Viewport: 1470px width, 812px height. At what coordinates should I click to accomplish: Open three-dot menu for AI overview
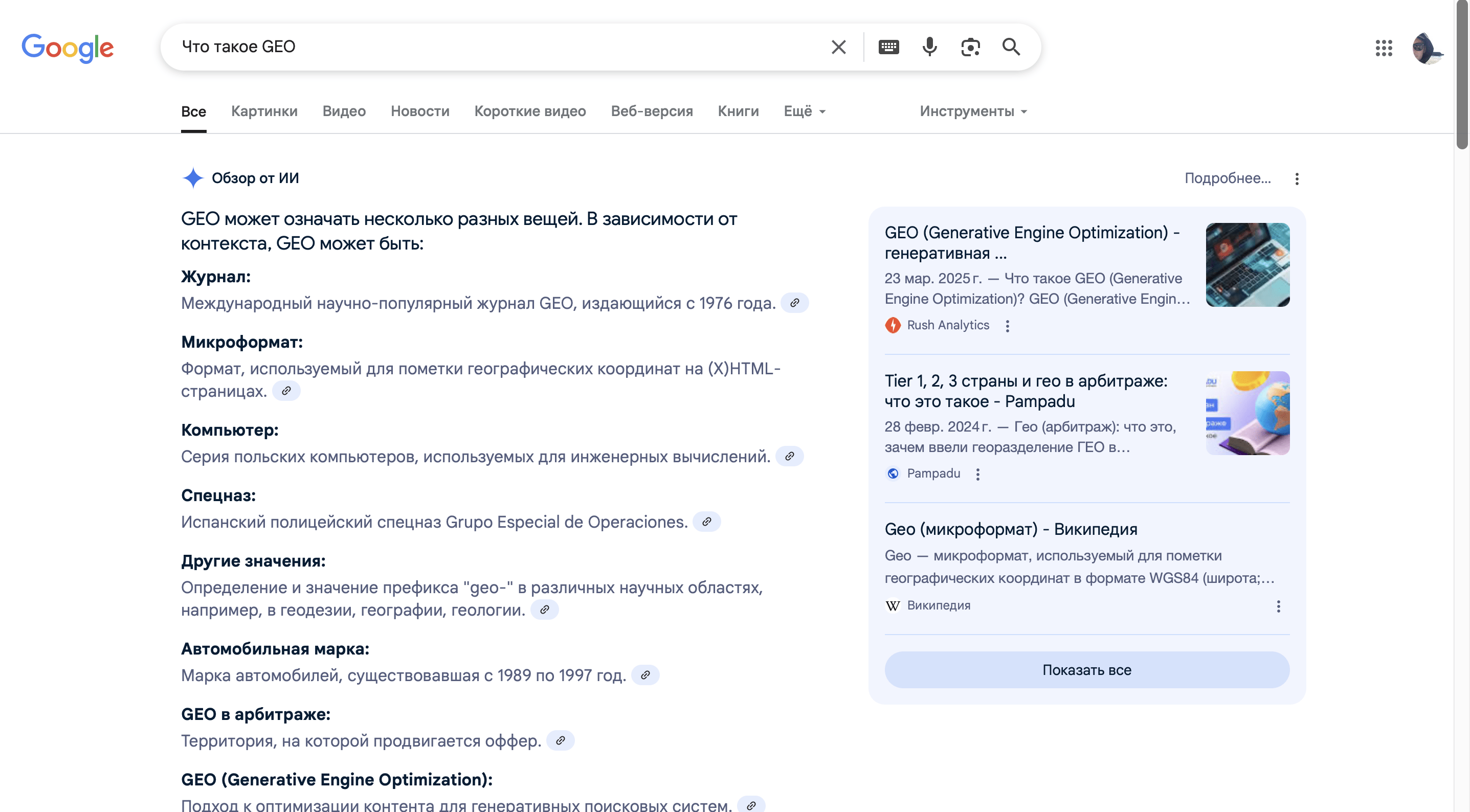coord(1297,179)
